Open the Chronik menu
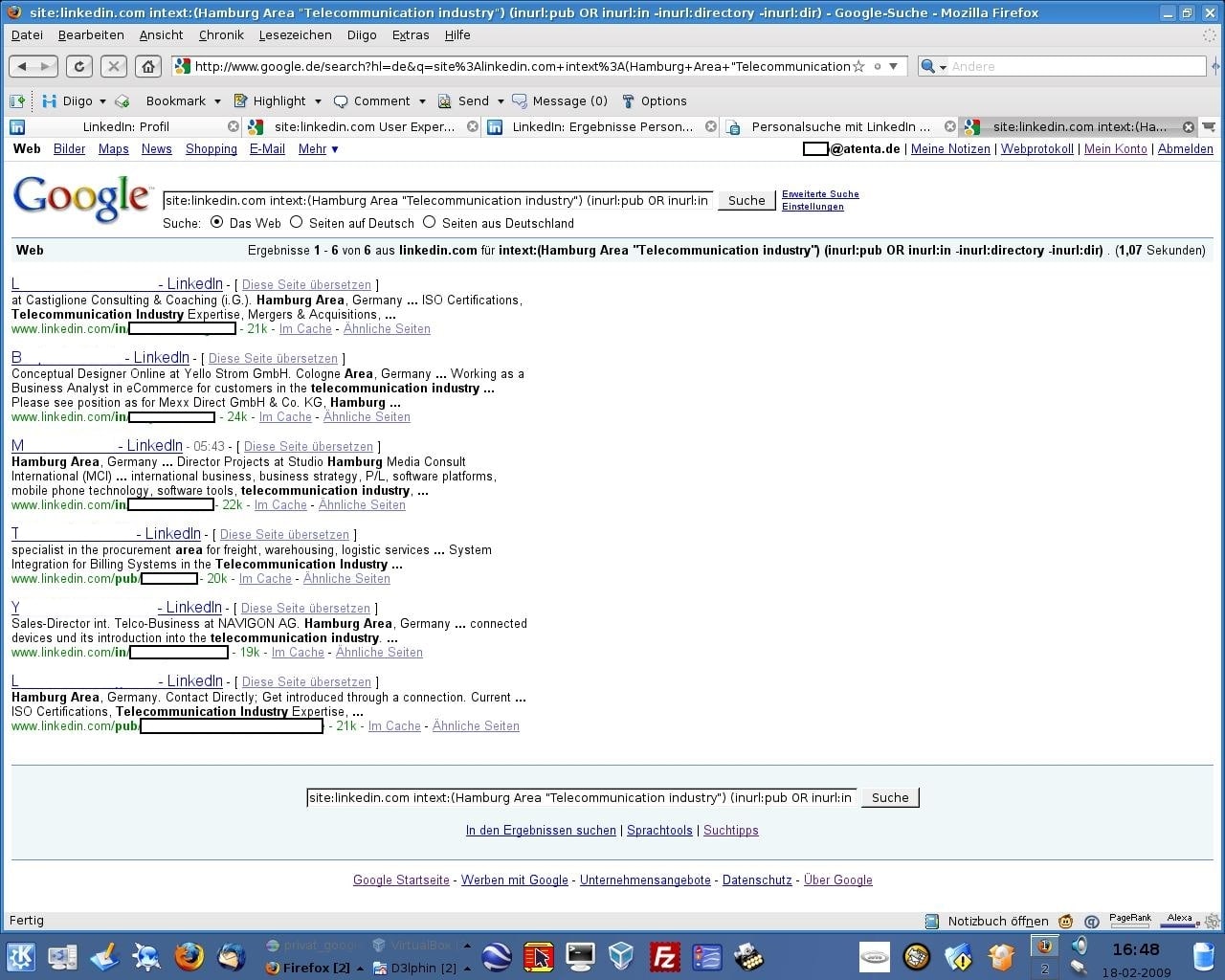The image size is (1225, 980). [221, 34]
